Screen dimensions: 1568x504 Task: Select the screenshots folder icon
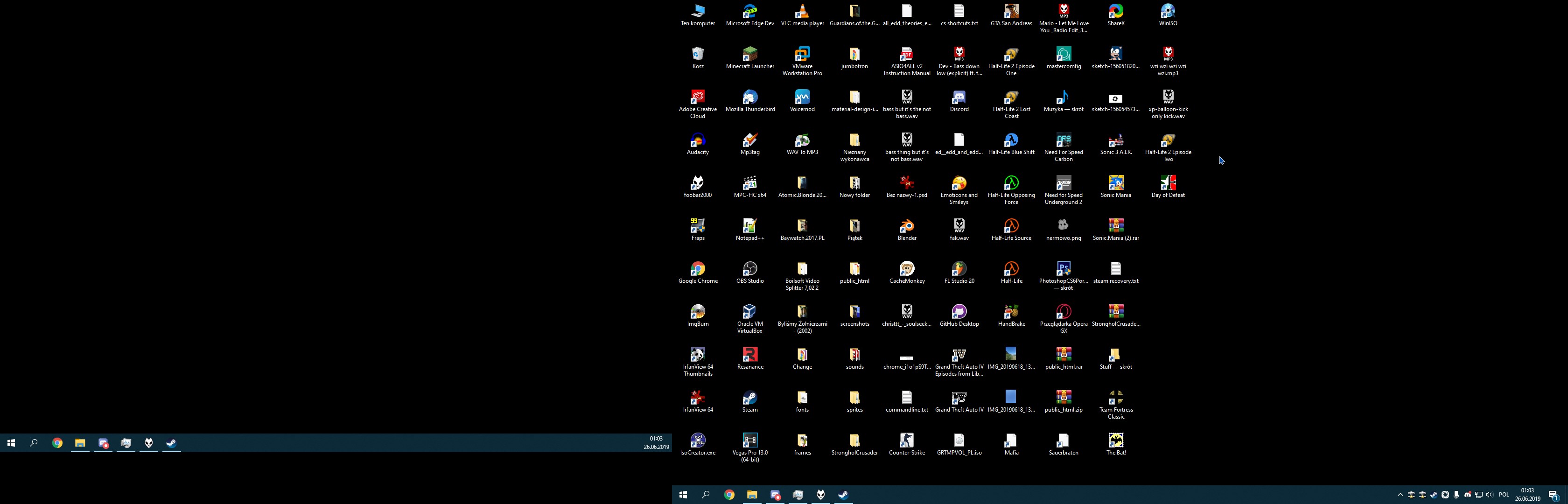click(x=854, y=316)
